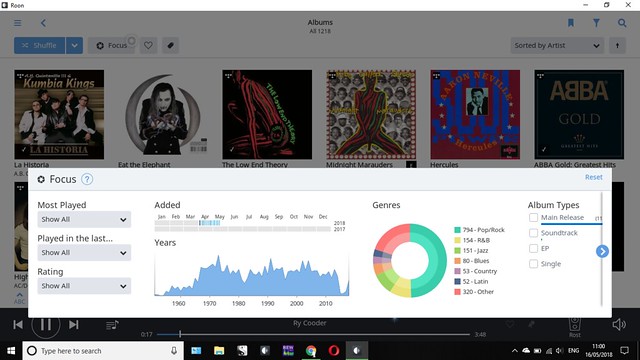Open Windows action center notifications
This screenshot has width=640, height=360.
[x=624, y=351]
